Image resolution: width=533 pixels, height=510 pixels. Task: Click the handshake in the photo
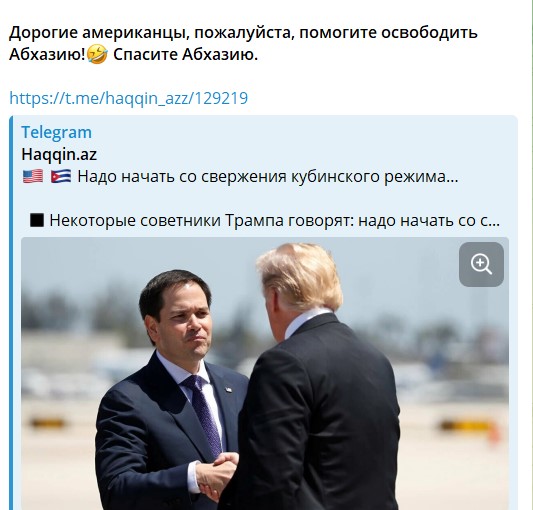click(218, 476)
